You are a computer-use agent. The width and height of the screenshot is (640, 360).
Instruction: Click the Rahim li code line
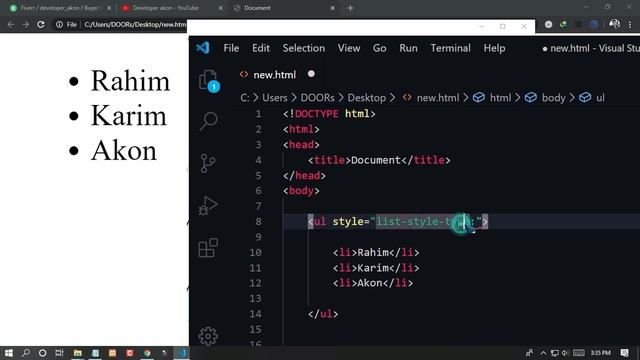pos(376,252)
